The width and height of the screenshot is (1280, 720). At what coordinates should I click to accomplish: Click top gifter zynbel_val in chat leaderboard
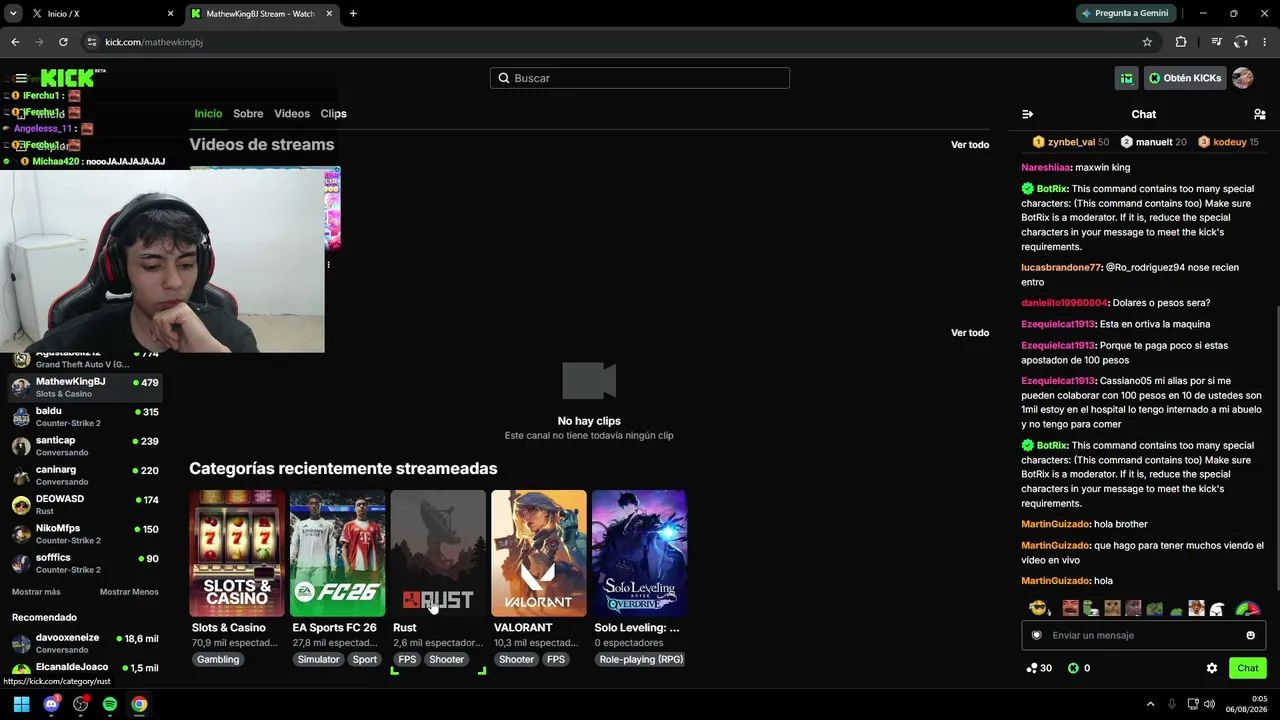(1071, 142)
